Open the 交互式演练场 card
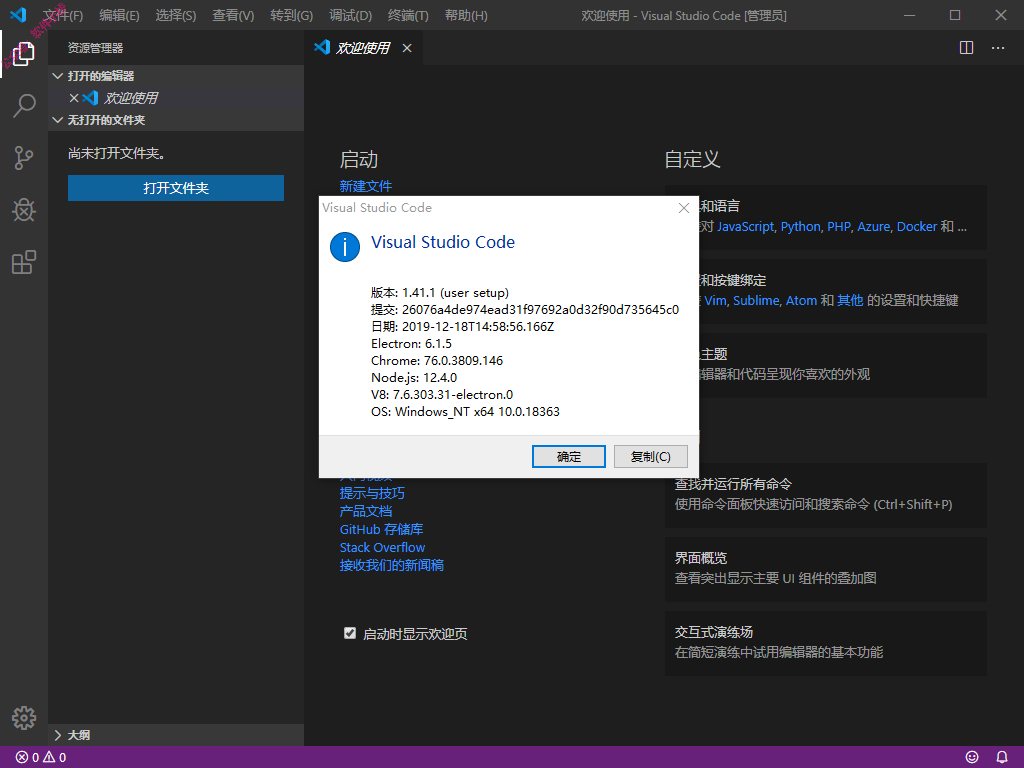Screen dimensions: 1024x768 click(x=825, y=643)
